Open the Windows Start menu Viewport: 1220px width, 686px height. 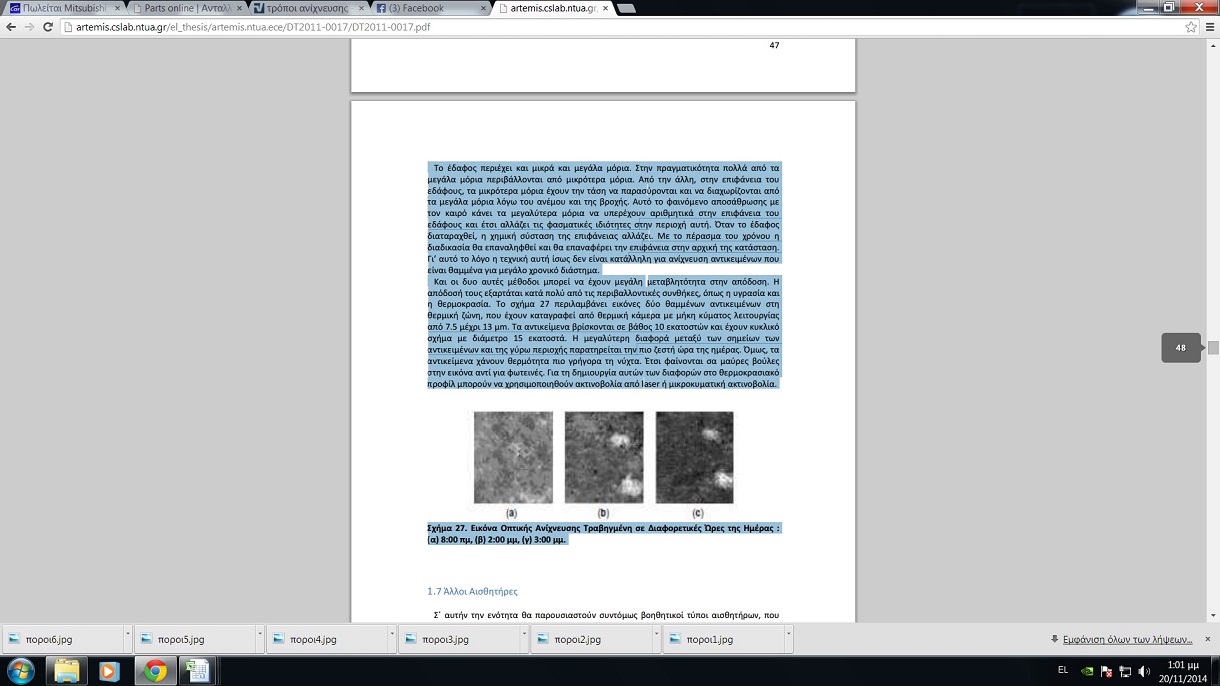[20, 670]
